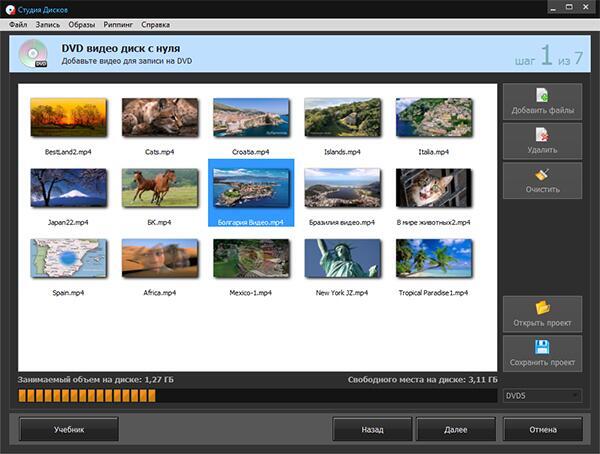Click the Студия Дисков app logo icon
Image resolution: width=600 pixels, height=454 pixels.
[10, 8]
